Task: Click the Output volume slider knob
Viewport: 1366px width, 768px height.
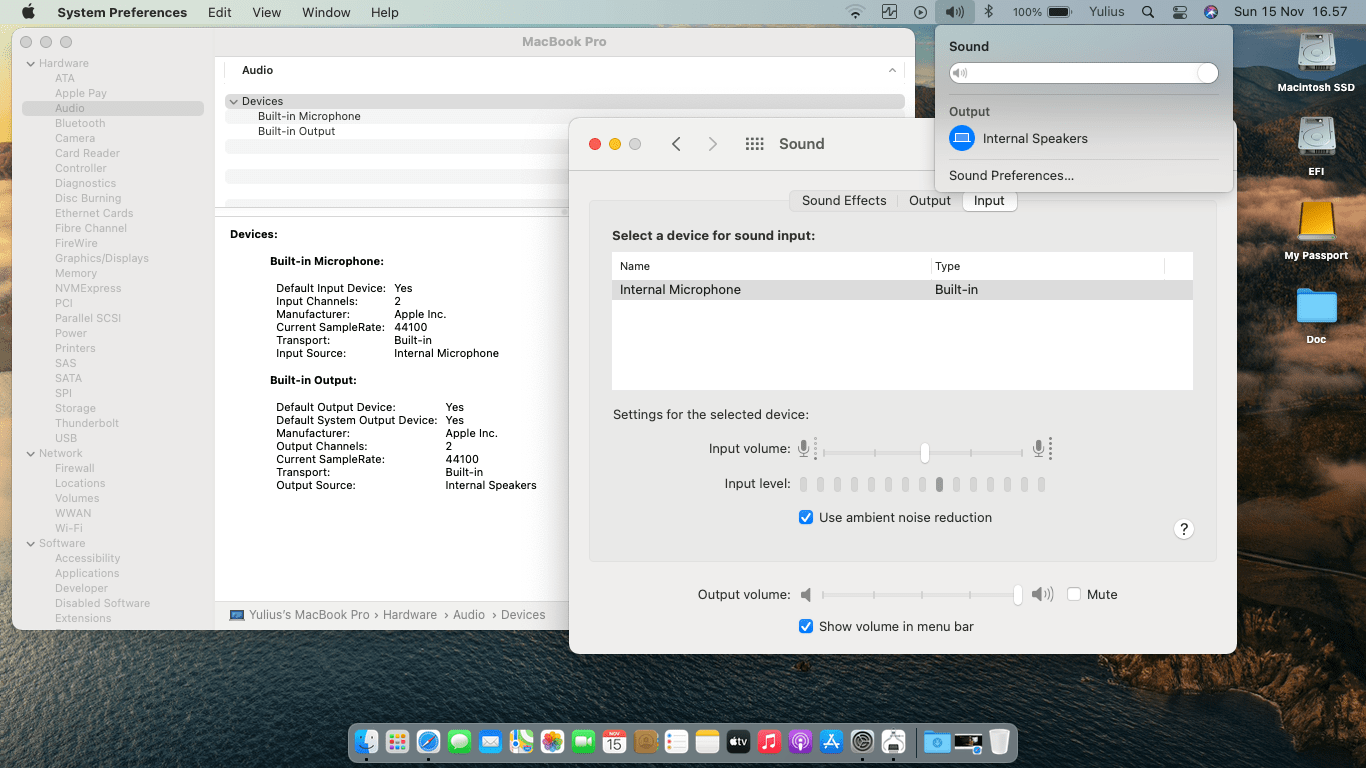Action: pyautogui.click(x=1018, y=594)
